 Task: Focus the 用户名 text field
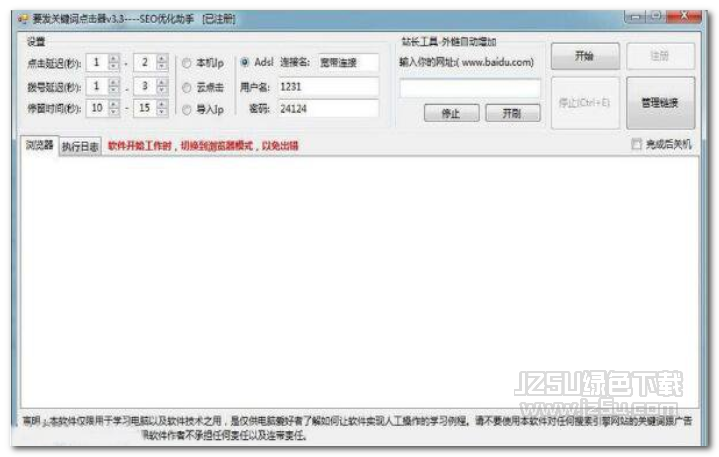point(327,86)
